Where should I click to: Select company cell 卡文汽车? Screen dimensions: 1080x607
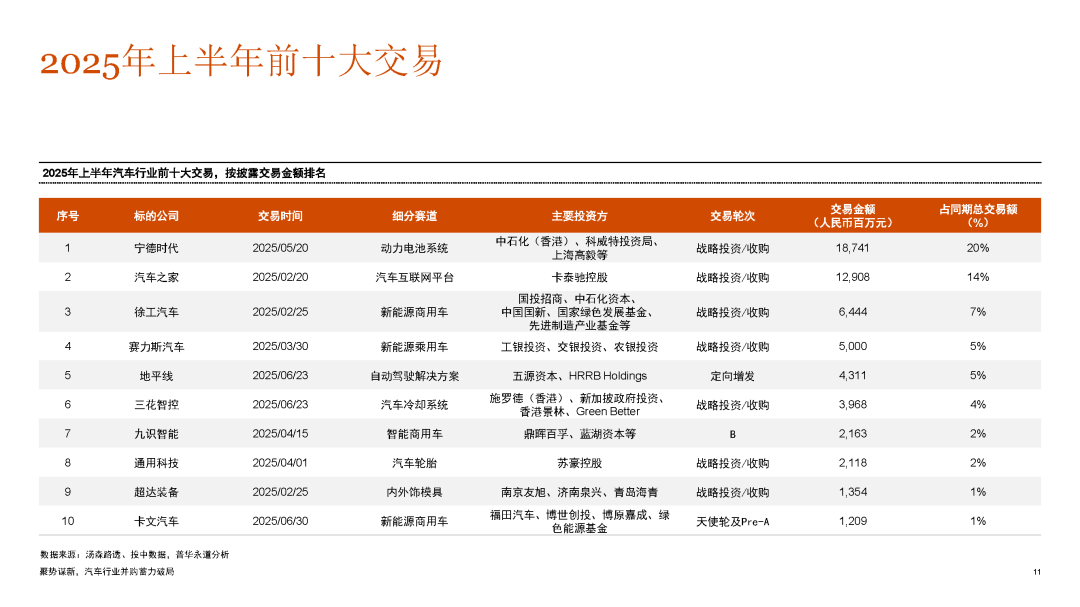click(156, 521)
